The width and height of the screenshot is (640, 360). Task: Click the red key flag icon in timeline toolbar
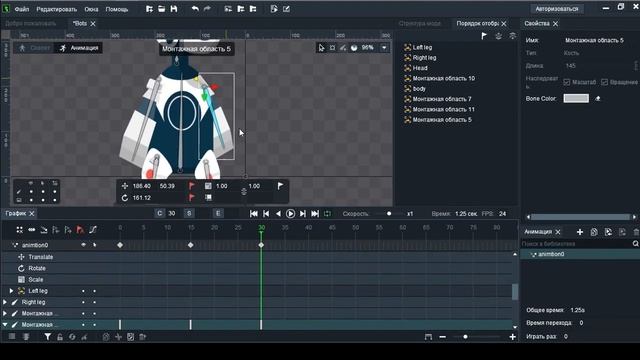click(x=80, y=230)
